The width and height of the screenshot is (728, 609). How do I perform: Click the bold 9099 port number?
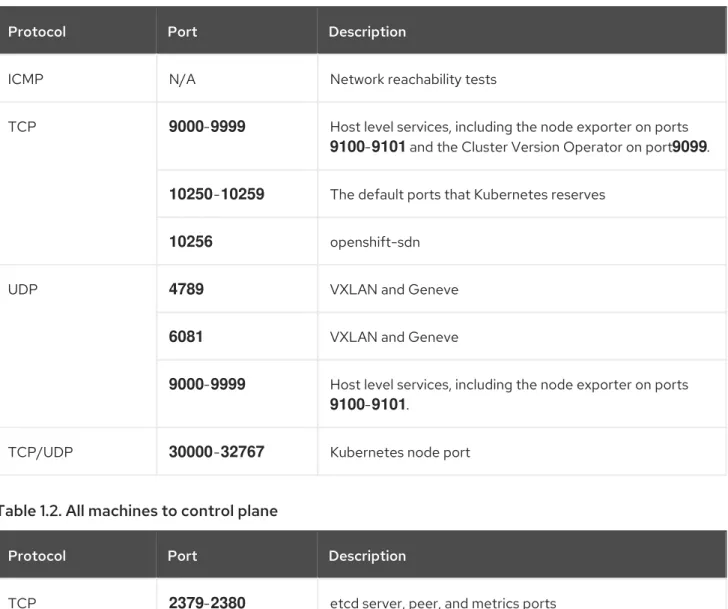689,147
